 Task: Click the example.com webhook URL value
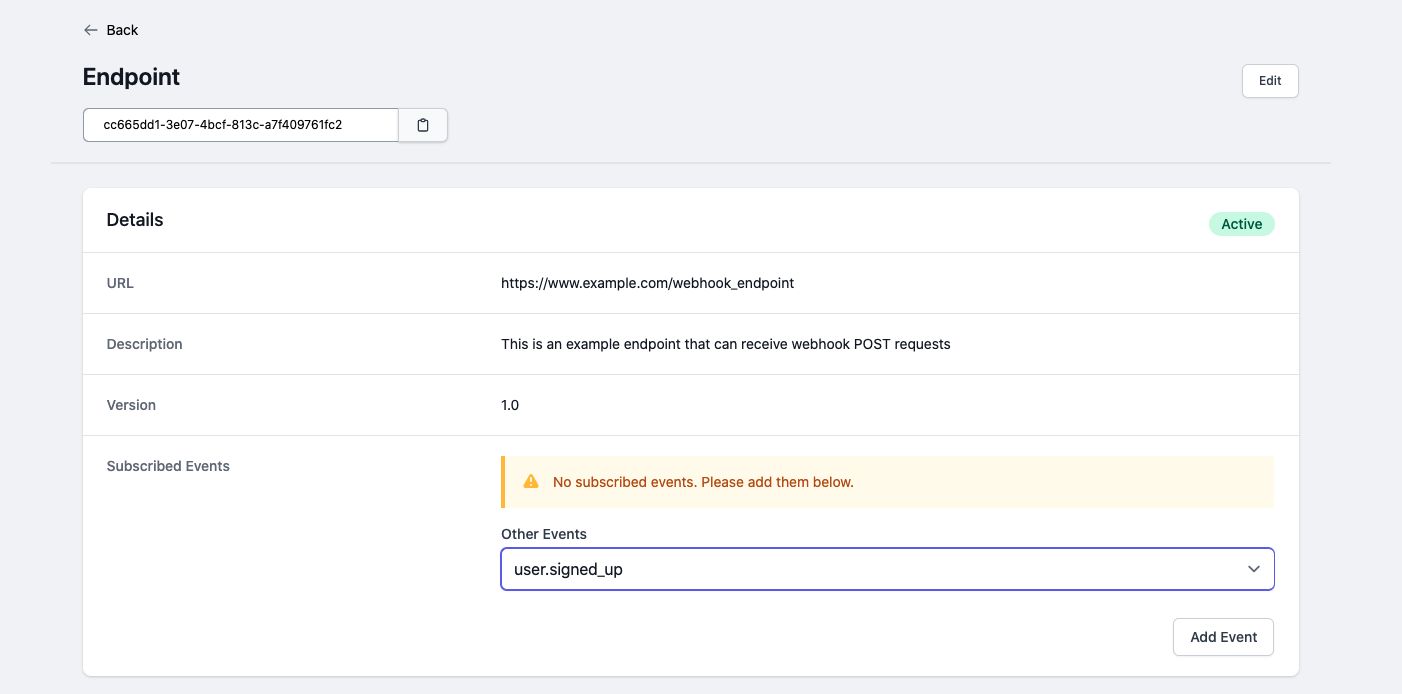click(x=647, y=283)
